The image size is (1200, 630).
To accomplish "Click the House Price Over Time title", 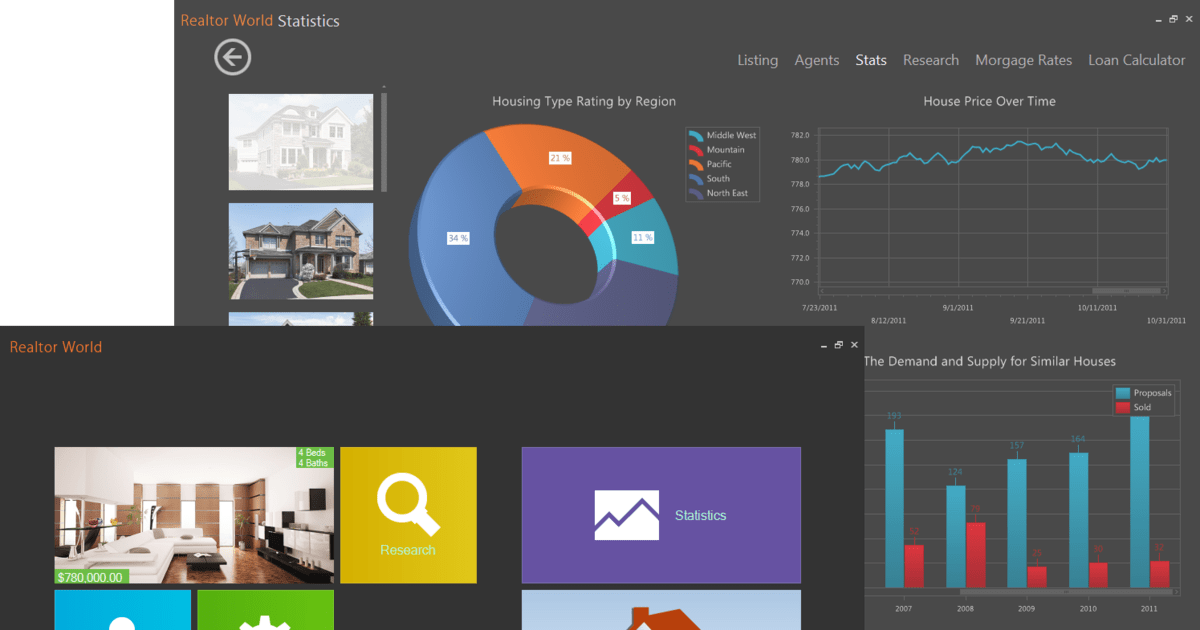I will tap(989, 101).
